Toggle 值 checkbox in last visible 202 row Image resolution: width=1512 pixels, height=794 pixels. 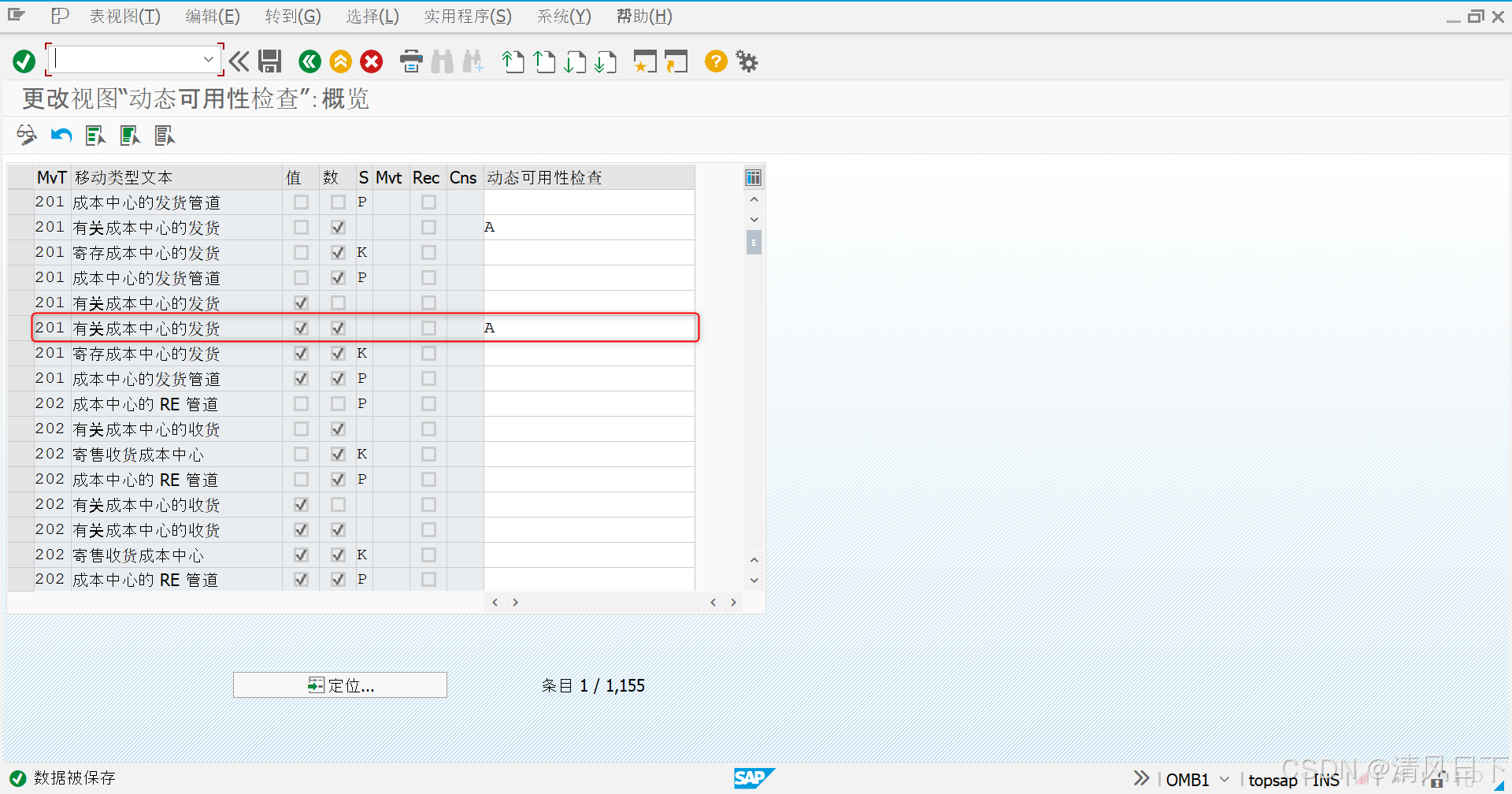(x=301, y=580)
